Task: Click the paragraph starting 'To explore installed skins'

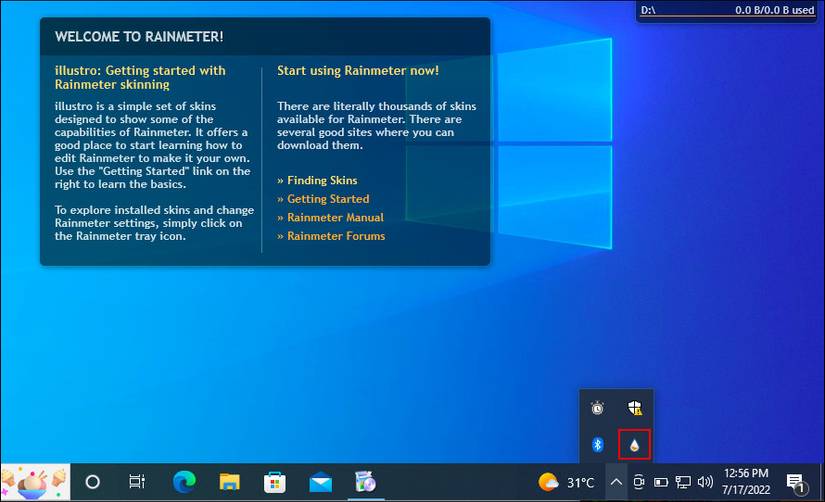Action: click(x=154, y=223)
